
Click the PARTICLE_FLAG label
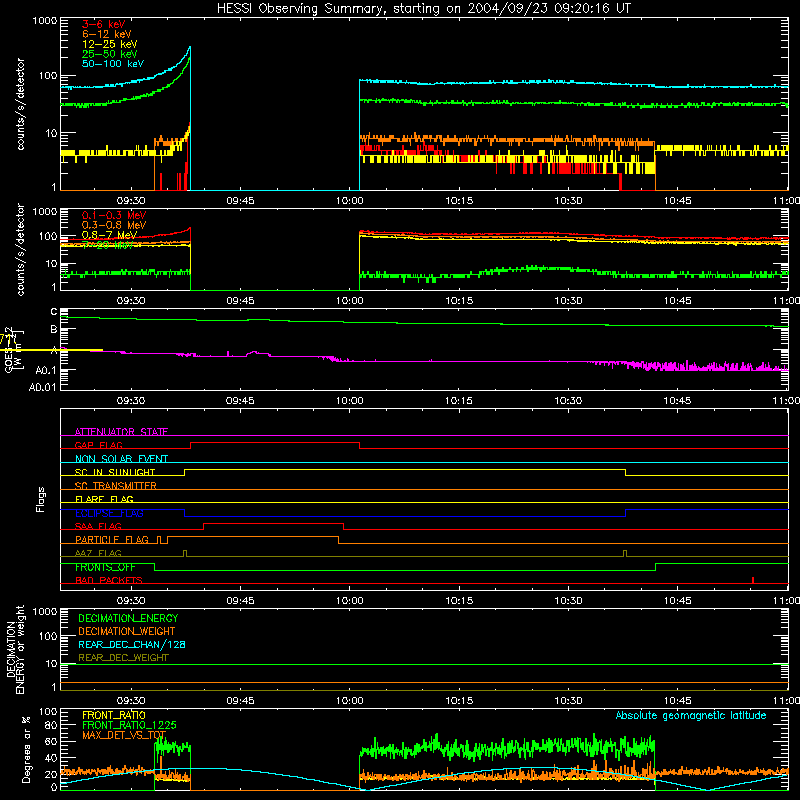coord(112,540)
